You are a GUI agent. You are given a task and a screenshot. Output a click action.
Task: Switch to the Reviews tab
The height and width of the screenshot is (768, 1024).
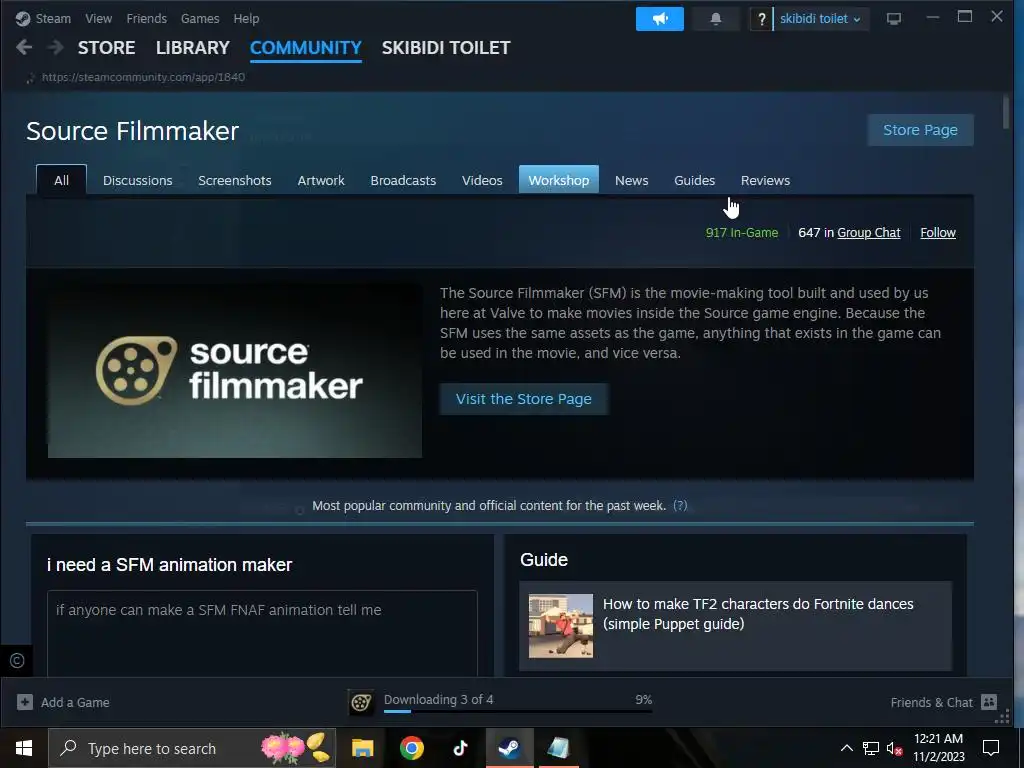[x=765, y=180]
